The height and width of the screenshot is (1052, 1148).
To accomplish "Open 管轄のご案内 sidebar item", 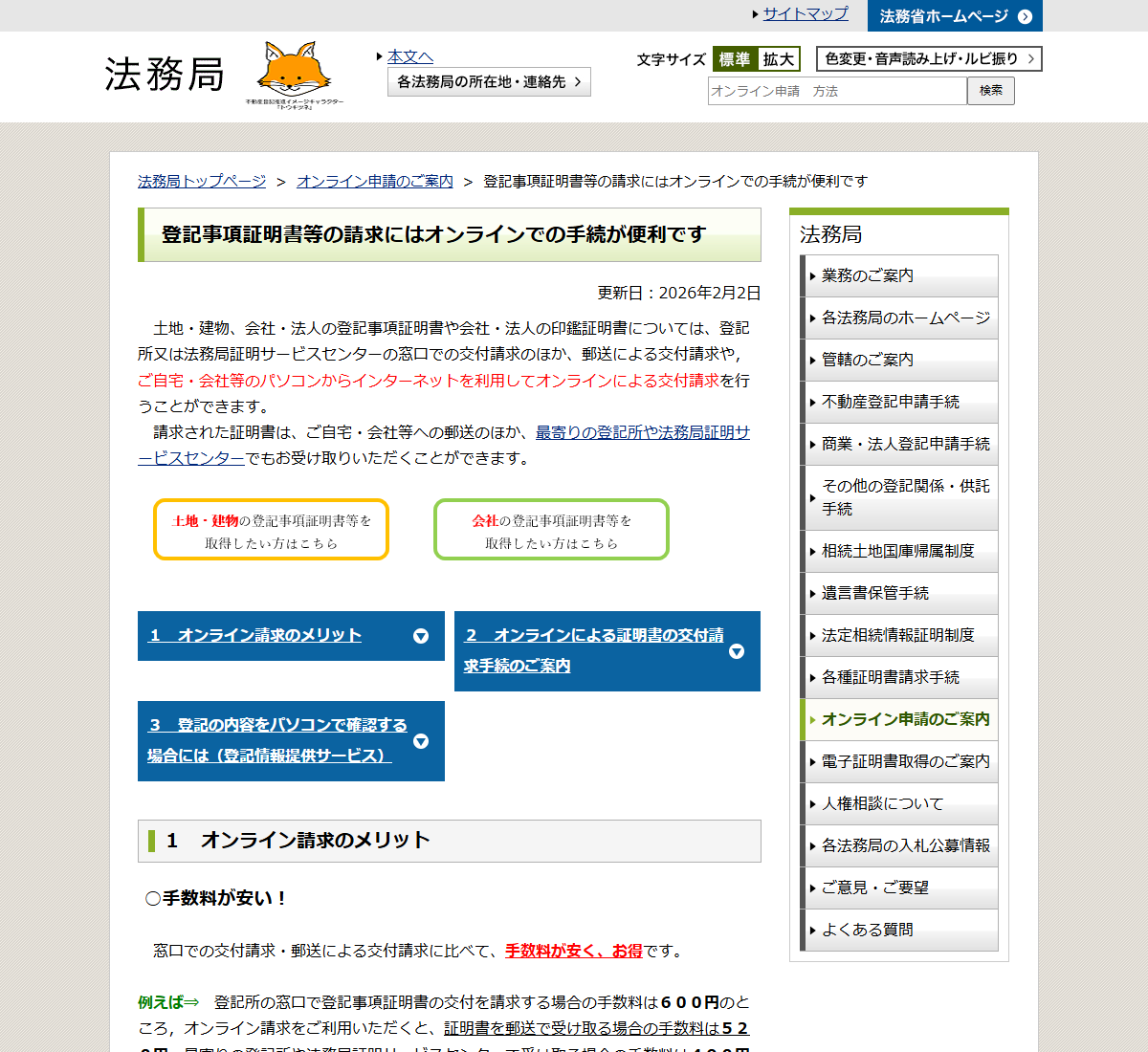I will coord(899,360).
